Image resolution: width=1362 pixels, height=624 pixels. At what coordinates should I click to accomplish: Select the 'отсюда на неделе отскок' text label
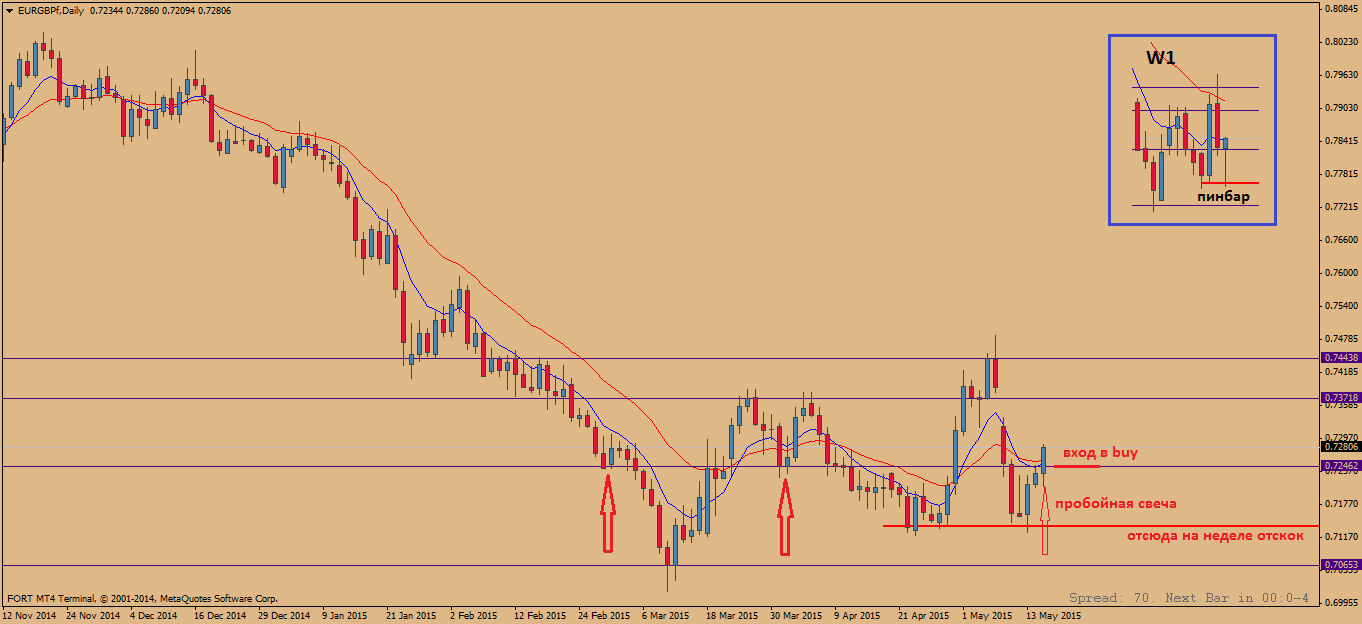1215,535
